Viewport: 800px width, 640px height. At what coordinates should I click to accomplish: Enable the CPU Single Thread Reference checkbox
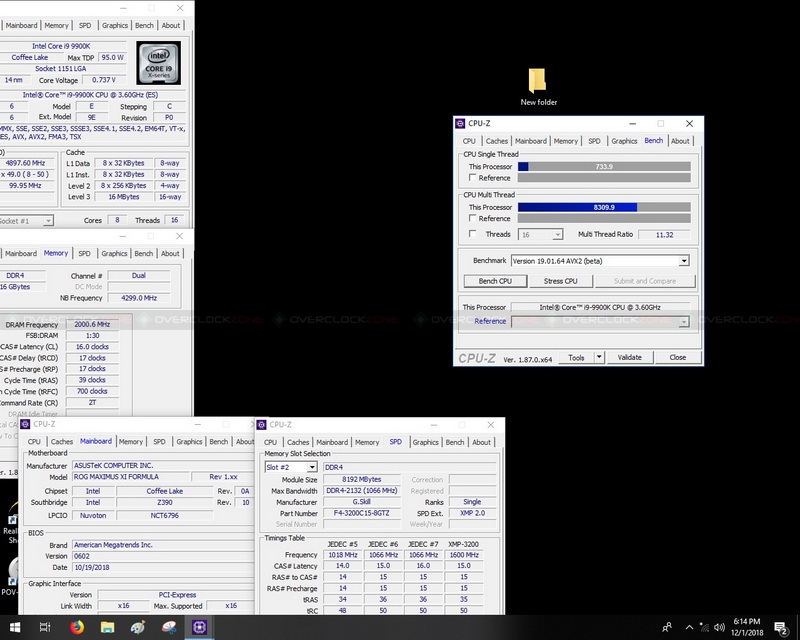pyautogui.click(x=473, y=178)
